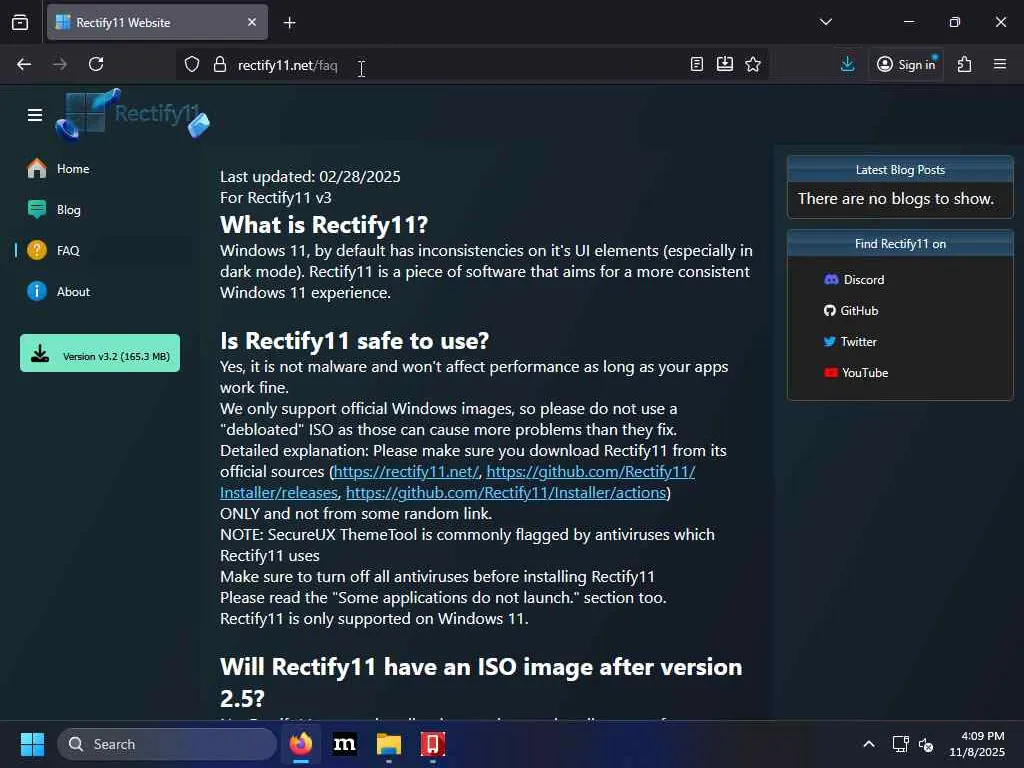Open Firefox from the taskbar
The image size is (1024, 768).
(301, 744)
